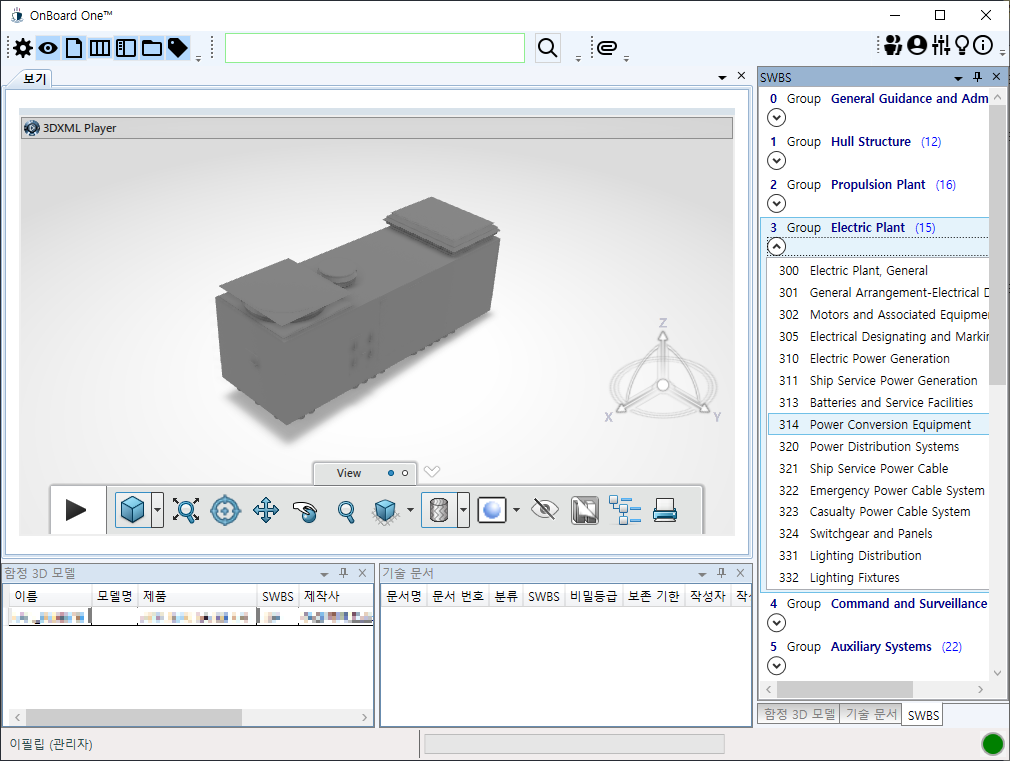Click the heart-shaped collapse chevron next to View
The height and width of the screenshot is (761, 1010).
(x=432, y=472)
